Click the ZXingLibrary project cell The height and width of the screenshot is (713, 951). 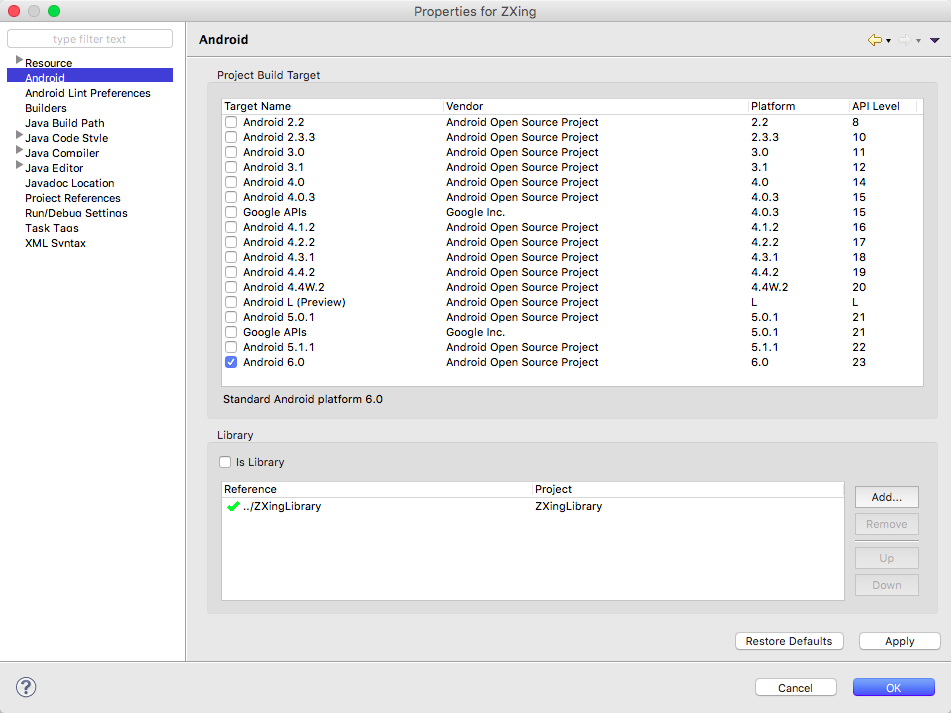pyautogui.click(x=568, y=506)
